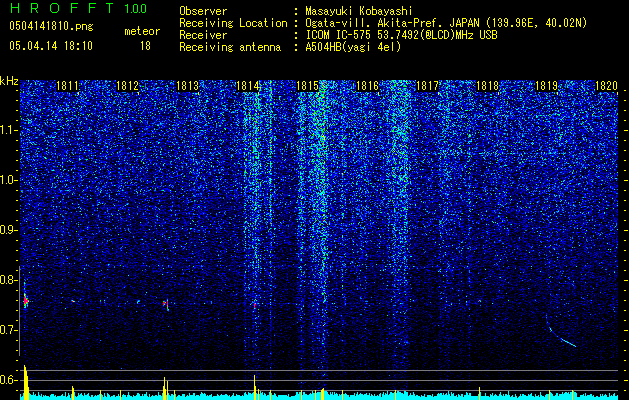Click the Receiver field label
The image size is (629, 400).
(x=203, y=35)
